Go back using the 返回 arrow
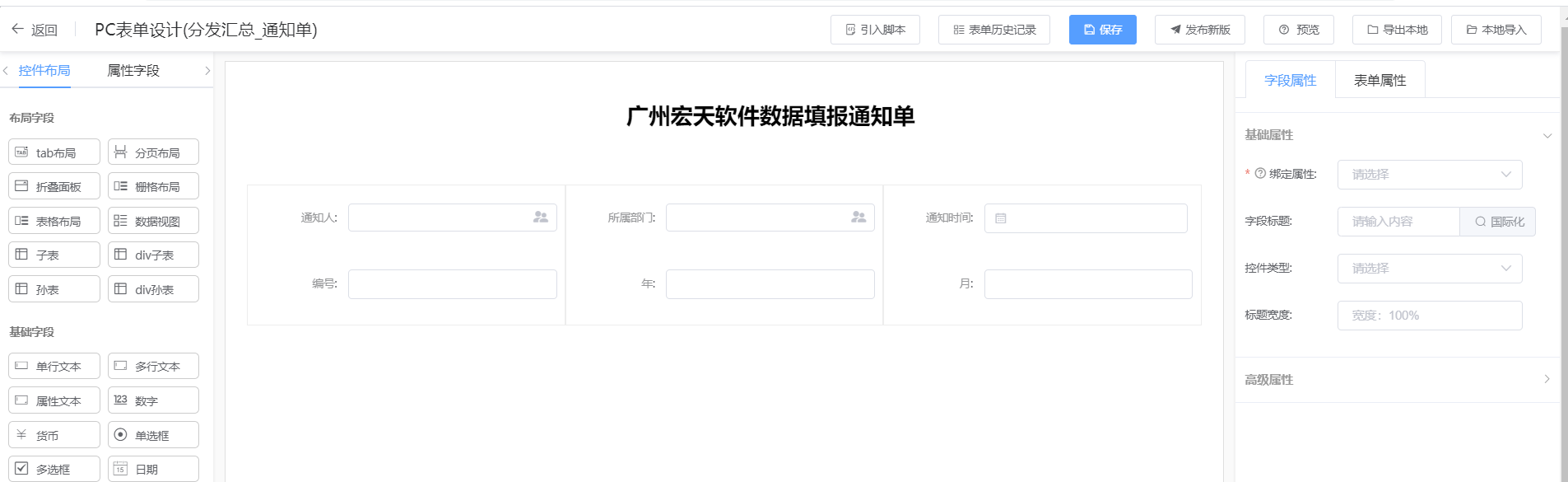The height and width of the screenshot is (482, 1568). coord(34,30)
